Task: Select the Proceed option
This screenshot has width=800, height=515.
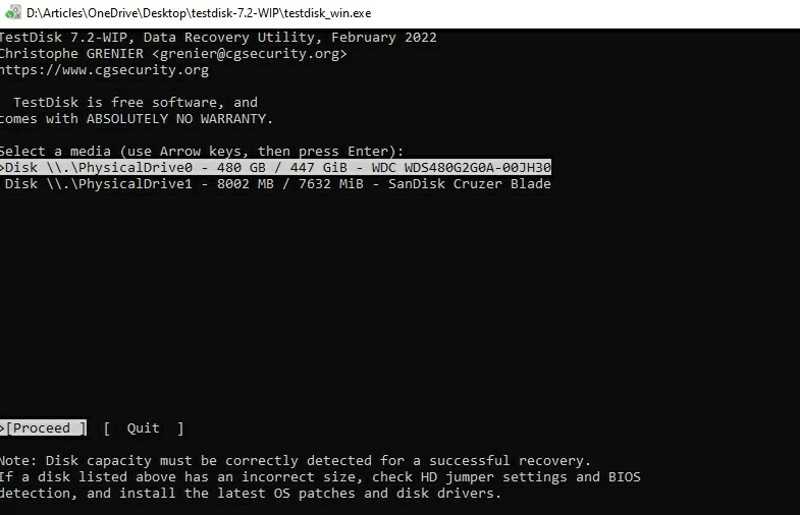Action: (44, 428)
